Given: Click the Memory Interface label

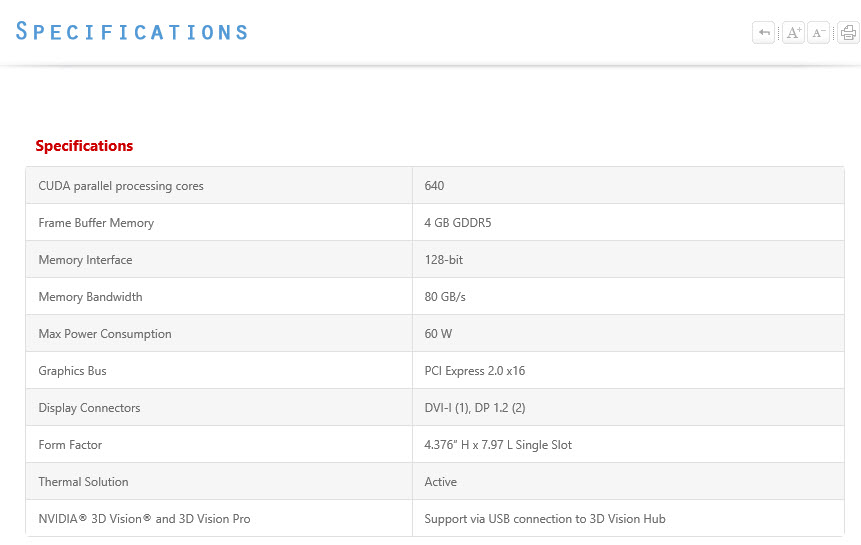Looking at the screenshot, I should click(85, 260).
